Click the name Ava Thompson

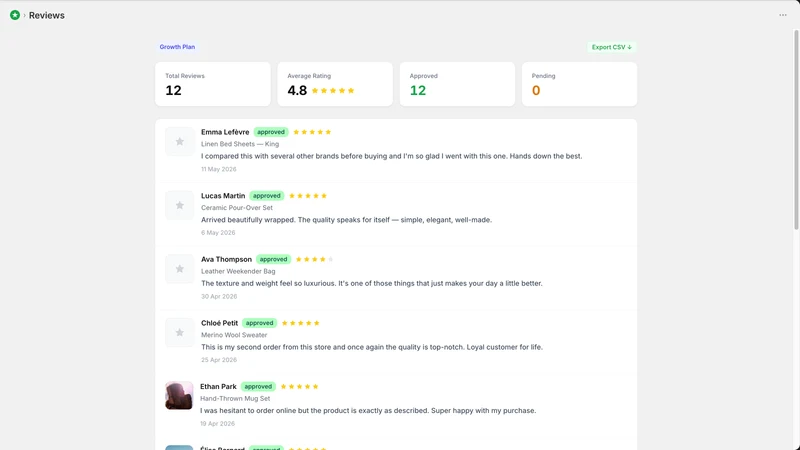227,259
